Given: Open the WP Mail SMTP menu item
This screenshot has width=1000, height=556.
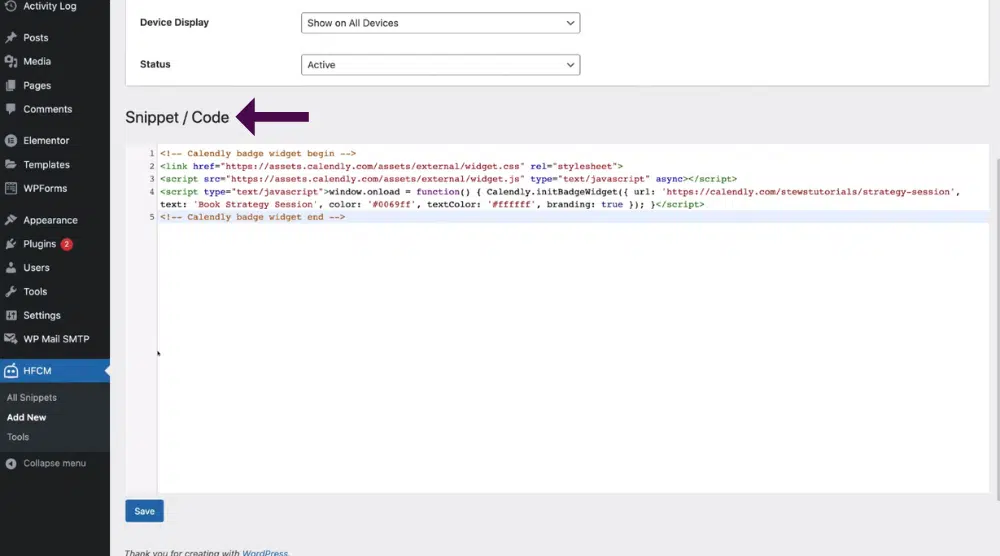Looking at the screenshot, I should [x=55, y=339].
